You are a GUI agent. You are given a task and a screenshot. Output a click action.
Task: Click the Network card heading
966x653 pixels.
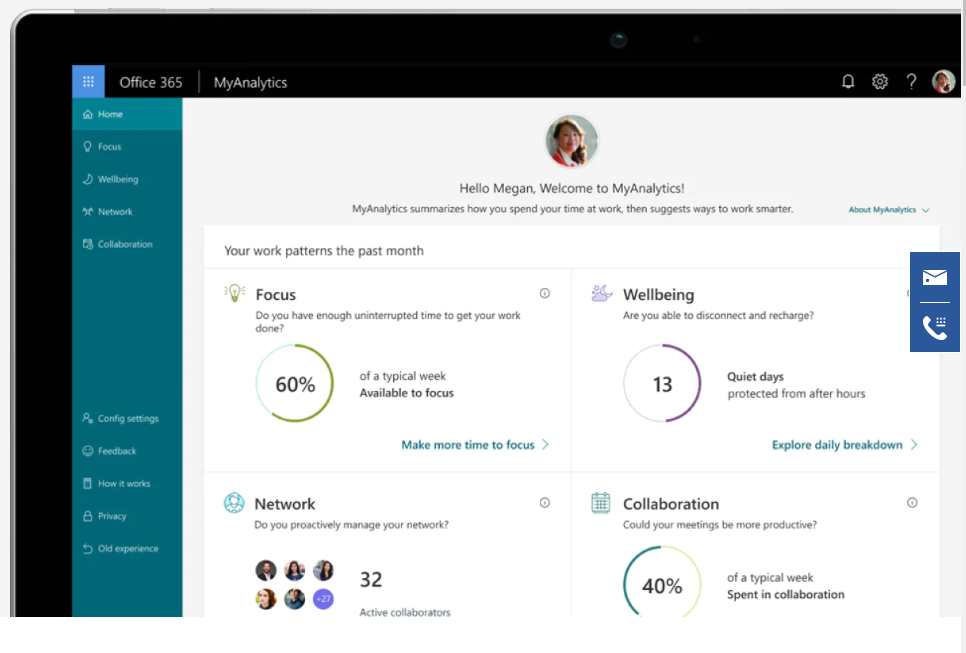[285, 504]
